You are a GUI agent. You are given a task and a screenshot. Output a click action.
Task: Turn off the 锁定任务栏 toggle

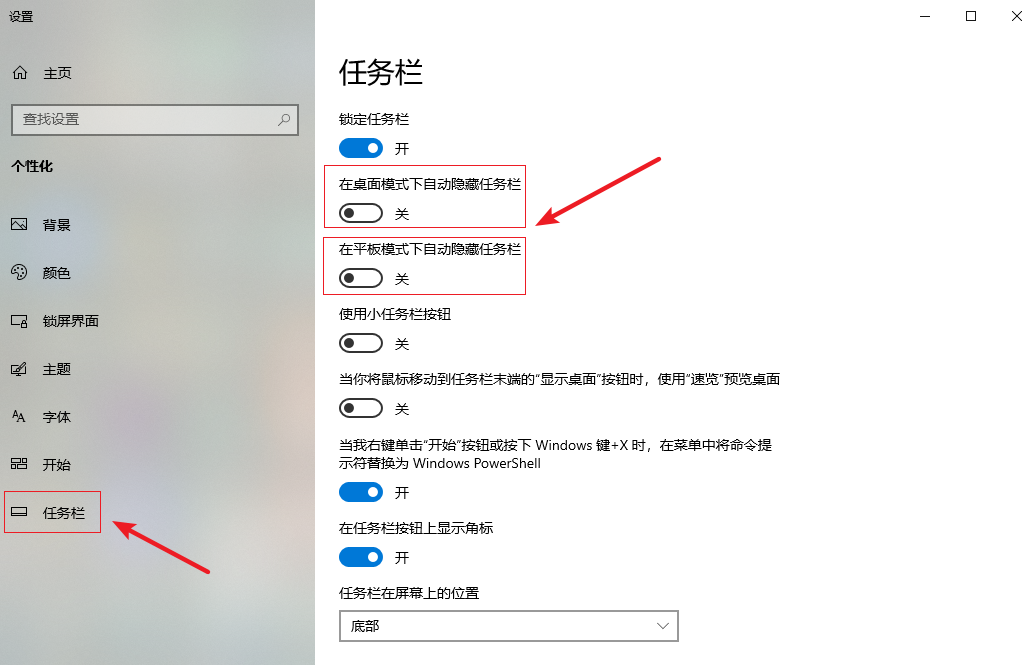(361, 148)
